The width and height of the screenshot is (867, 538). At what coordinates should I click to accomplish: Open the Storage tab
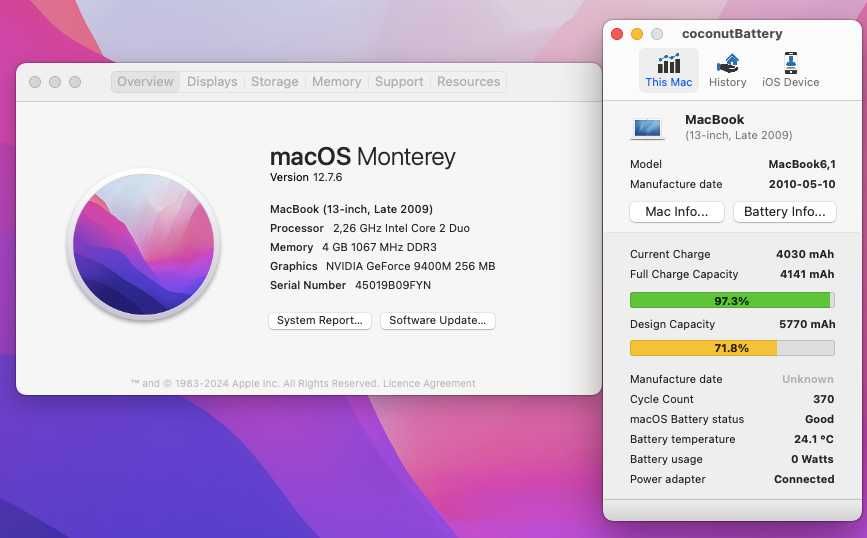point(275,81)
